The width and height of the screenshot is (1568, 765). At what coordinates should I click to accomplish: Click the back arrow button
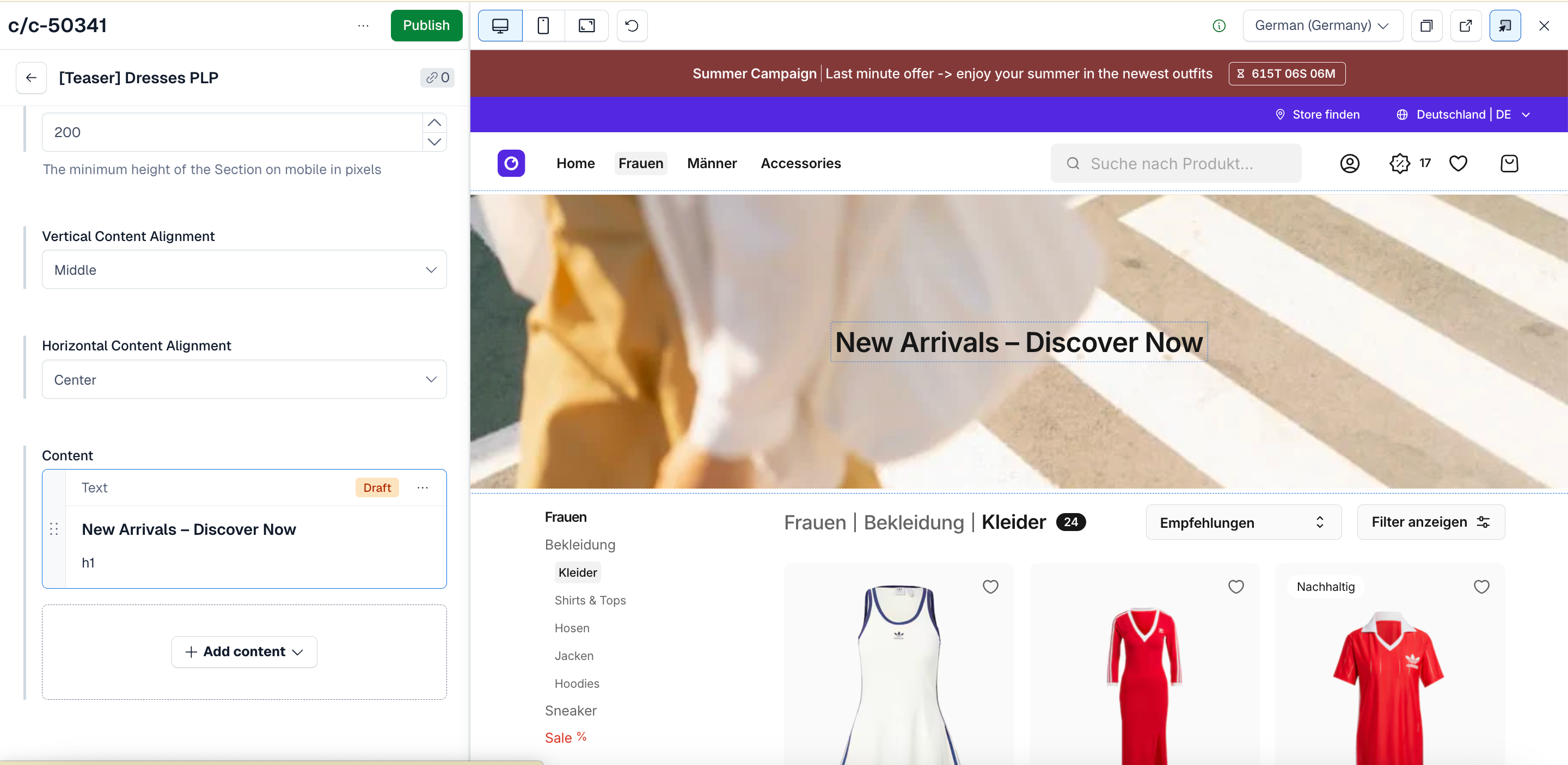pos(31,78)
